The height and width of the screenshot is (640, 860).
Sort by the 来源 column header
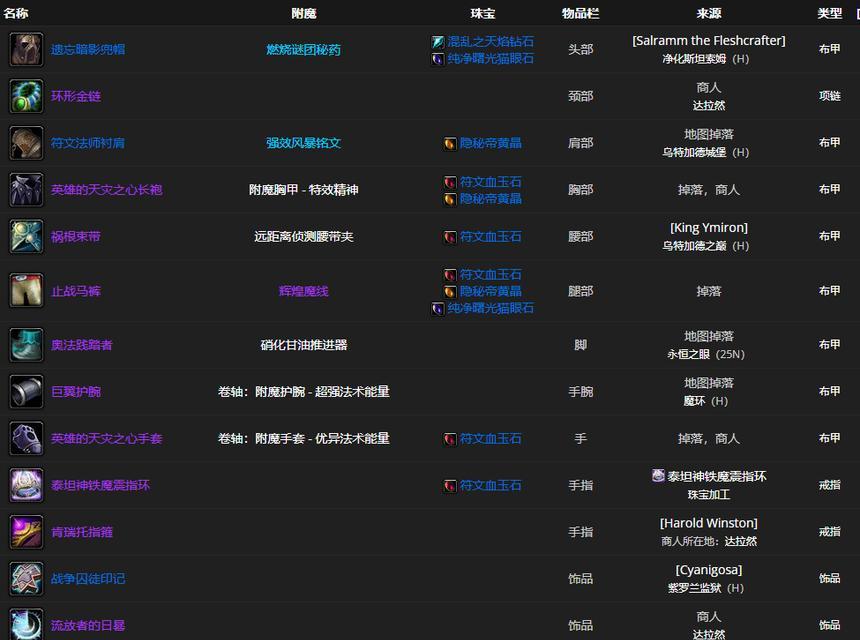709,13
